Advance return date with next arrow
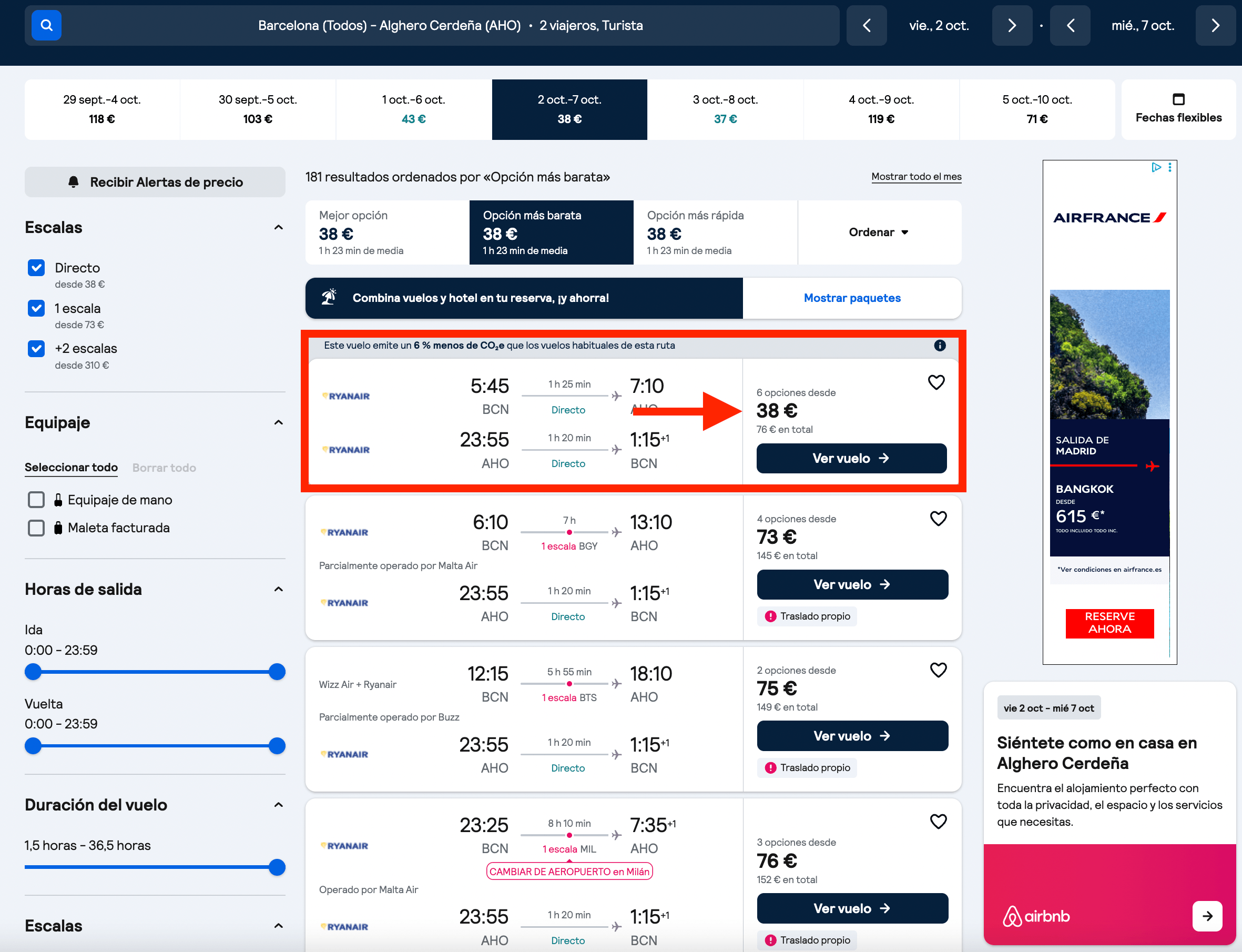1242x952 pixels. (1215, 25)
